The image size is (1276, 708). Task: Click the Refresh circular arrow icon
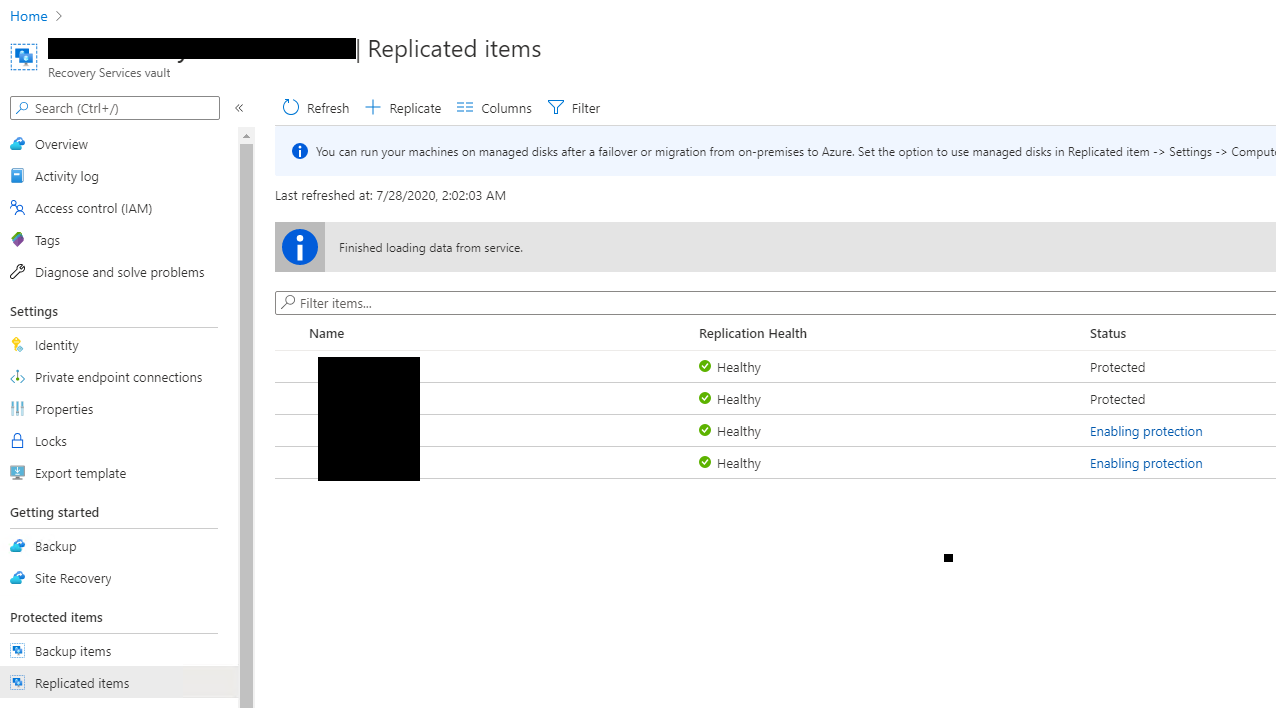[x=291, y=108]
